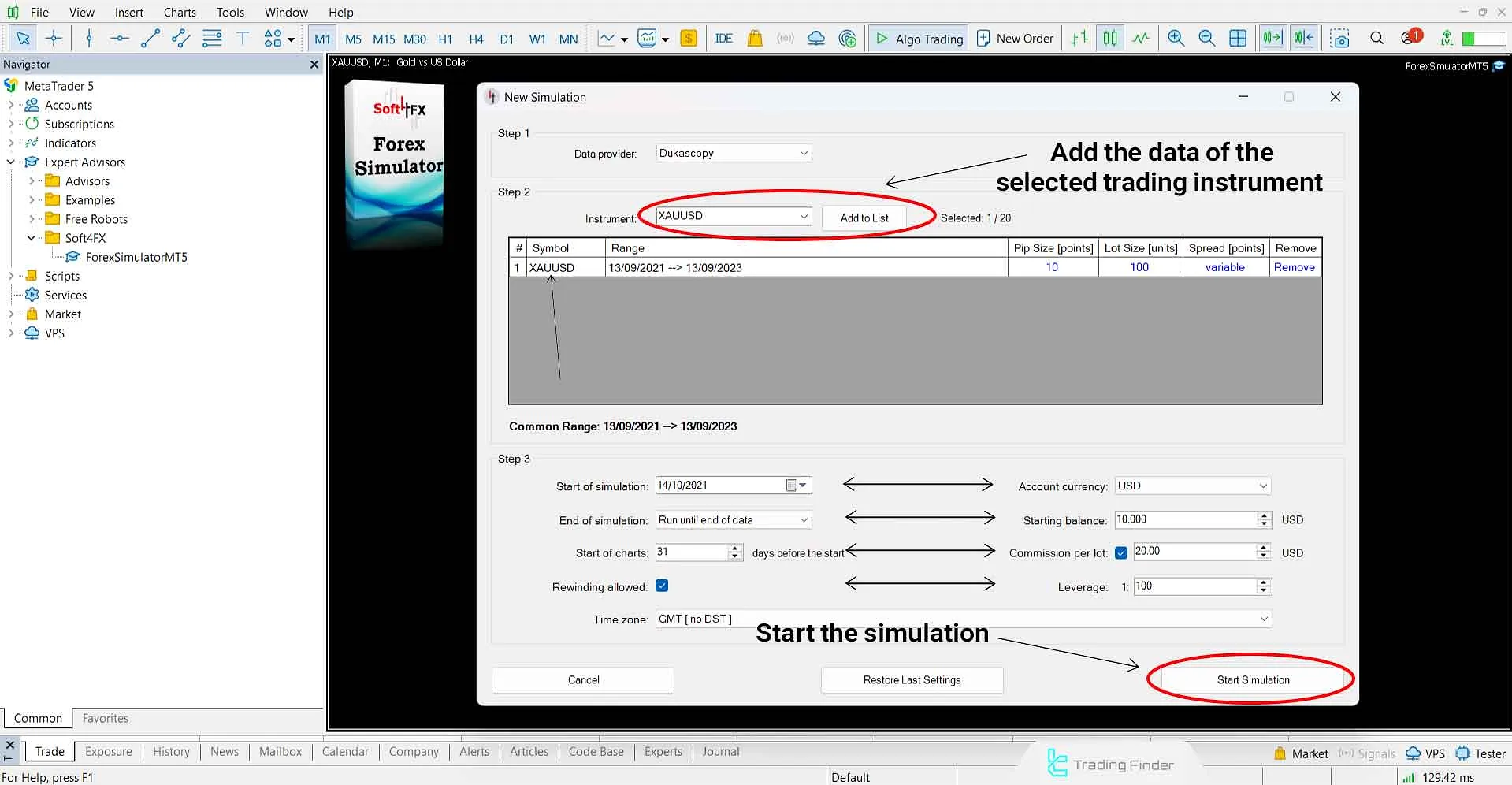Click the Start Simulation button
The width and height of the screenshot is (1512, 785).
coord(1251,679)
